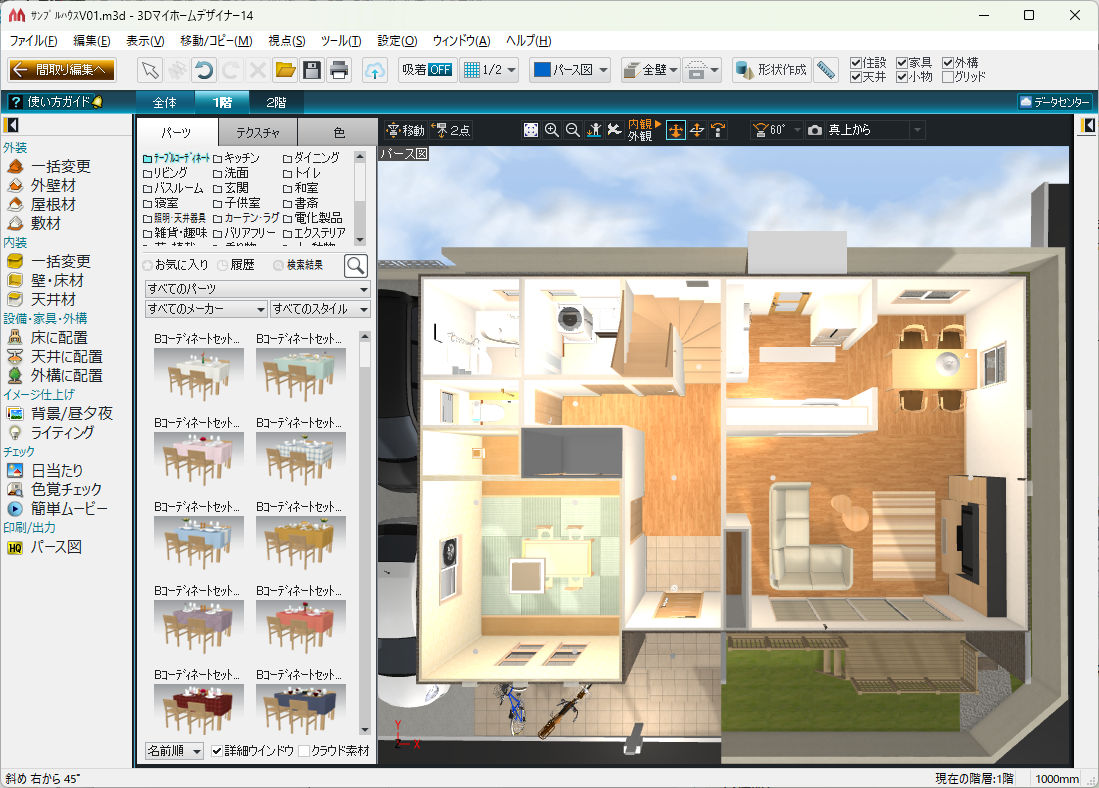The width and height of the screenshot is (1099, 788).
Task: Open the parts search magnifier icon
Action: (356, 265)
